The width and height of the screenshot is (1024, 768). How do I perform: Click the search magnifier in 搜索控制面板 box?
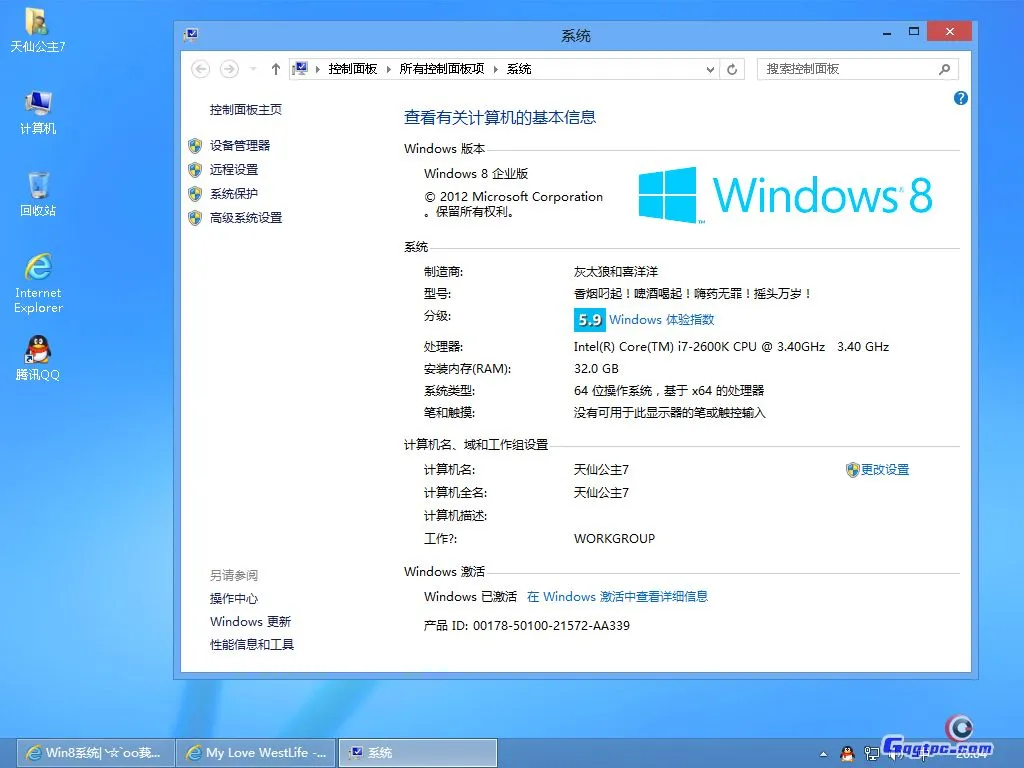[x=943, y=68]
